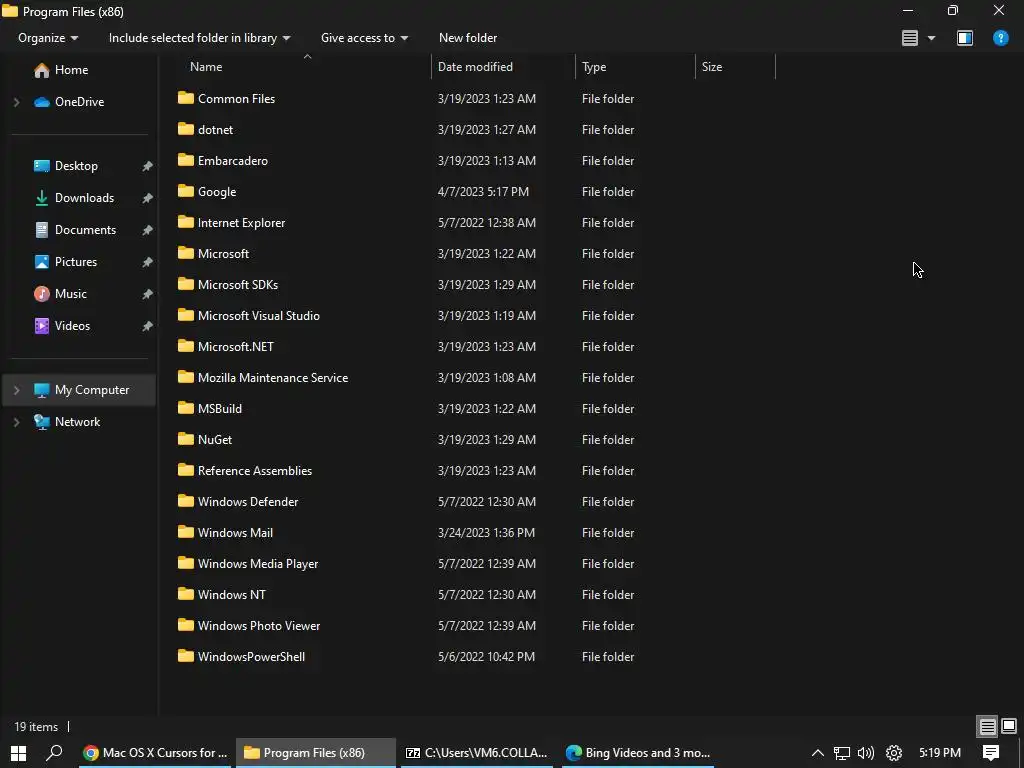Click the WindowsPowerShell folder icon
1024x768 pixels.
pos(185,656)
